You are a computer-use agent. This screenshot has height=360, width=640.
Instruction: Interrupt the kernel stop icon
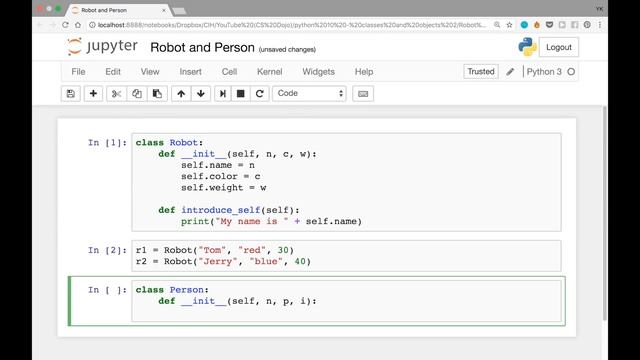click(x=241, y=93)
